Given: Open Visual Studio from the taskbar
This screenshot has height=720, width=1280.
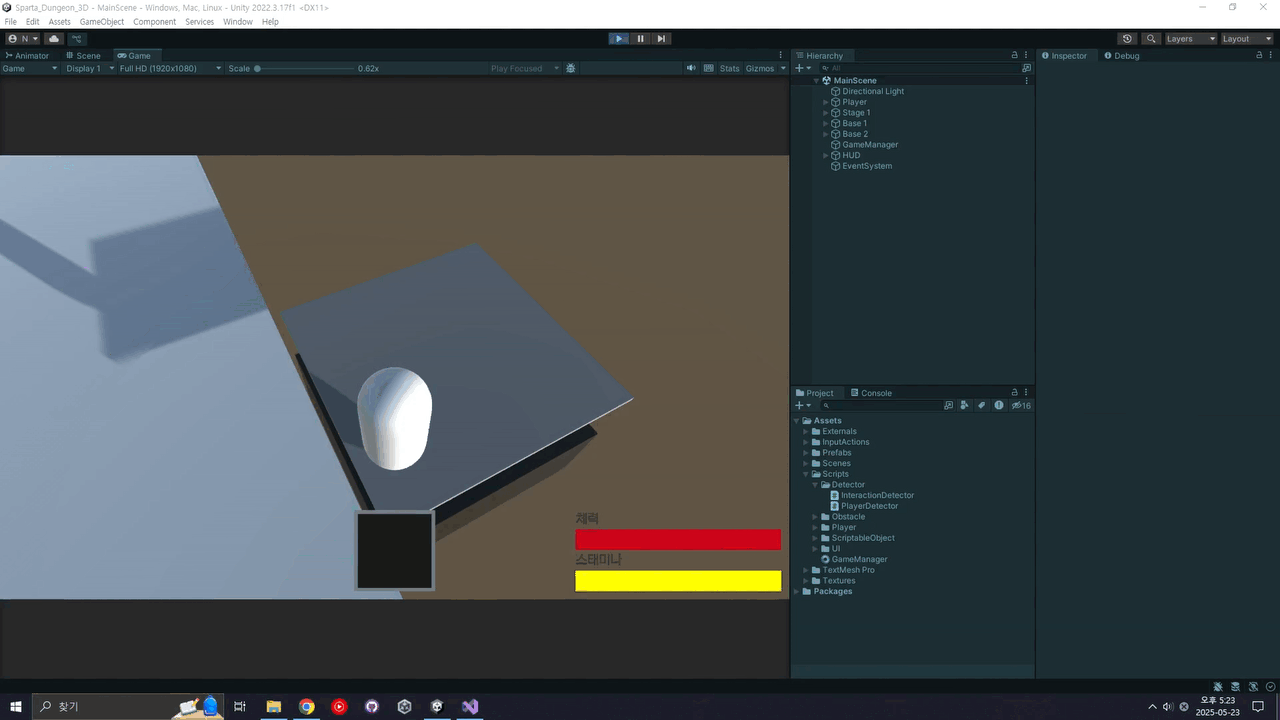Looking at the screenshot, I should click(x=470, y=706).
